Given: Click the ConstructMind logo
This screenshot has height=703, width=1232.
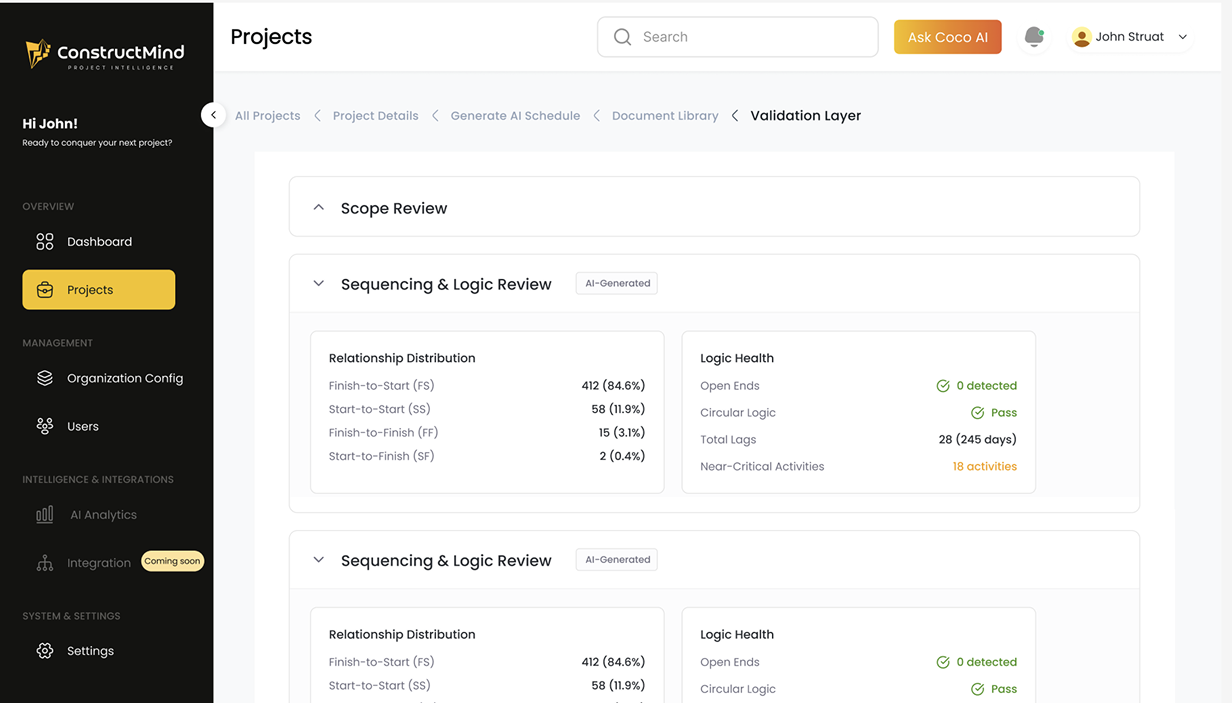Looking at the screenshot, I should pos(105,54).
